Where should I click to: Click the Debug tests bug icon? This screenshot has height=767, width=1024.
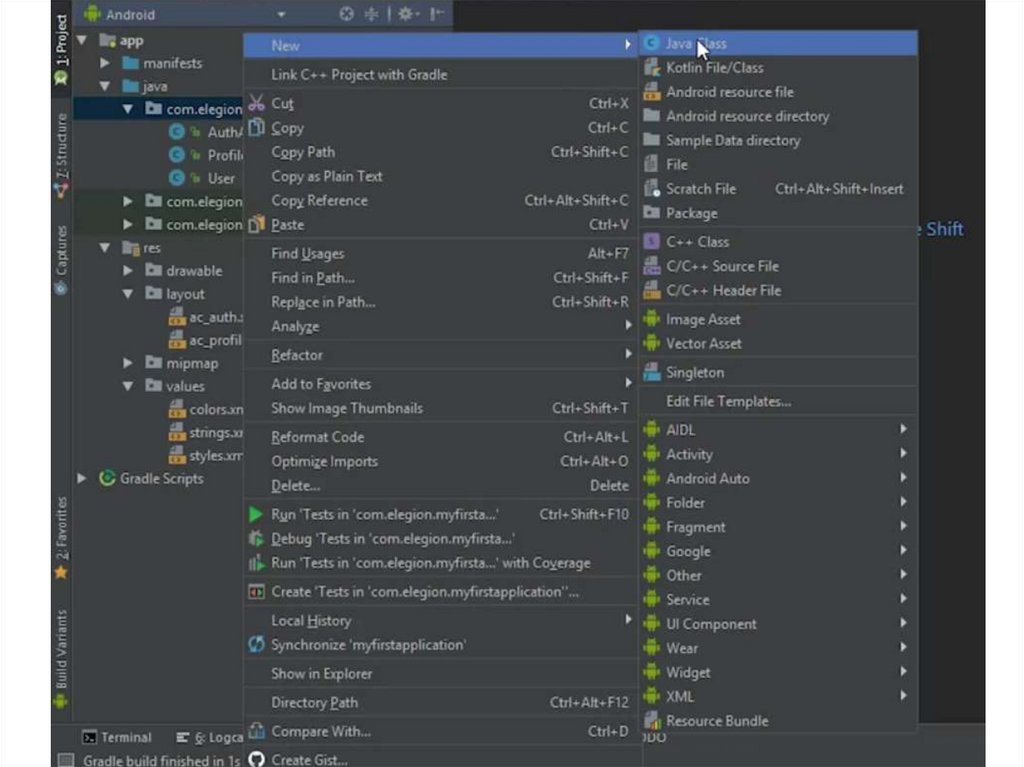(256, 539)
